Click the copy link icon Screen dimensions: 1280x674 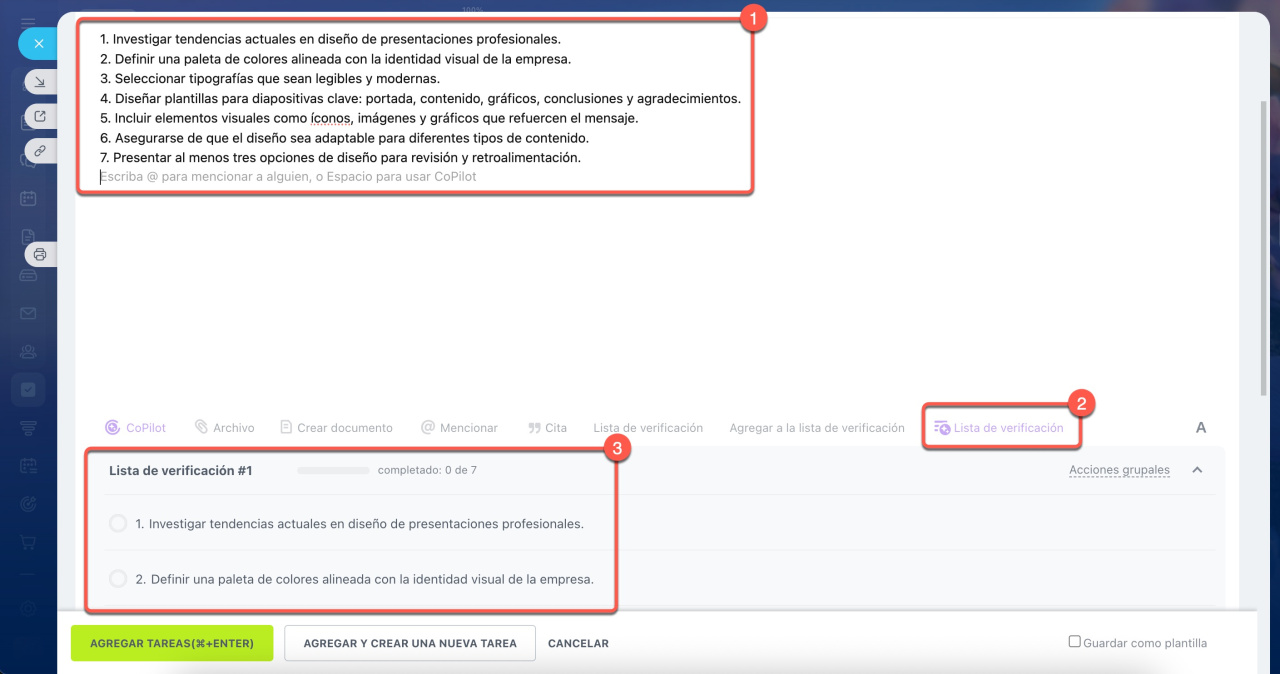(x=39, y=151)
